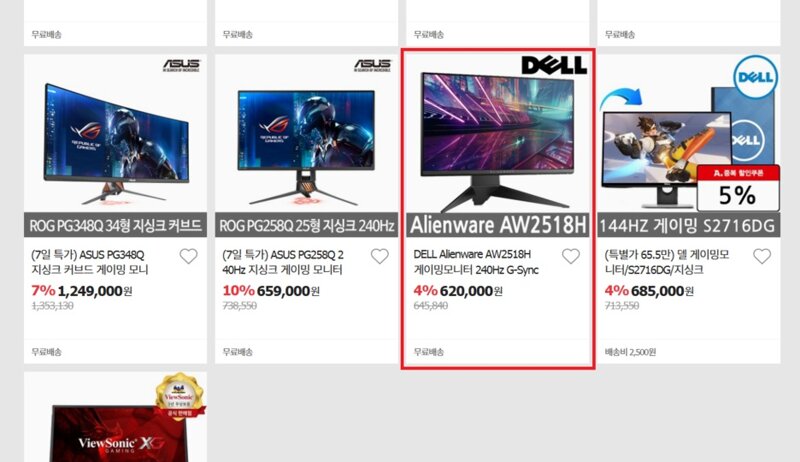This screenshot has width=800, height=462.
Task: Open the ASUS PG348Q product title link
Action: click(90, 262)
